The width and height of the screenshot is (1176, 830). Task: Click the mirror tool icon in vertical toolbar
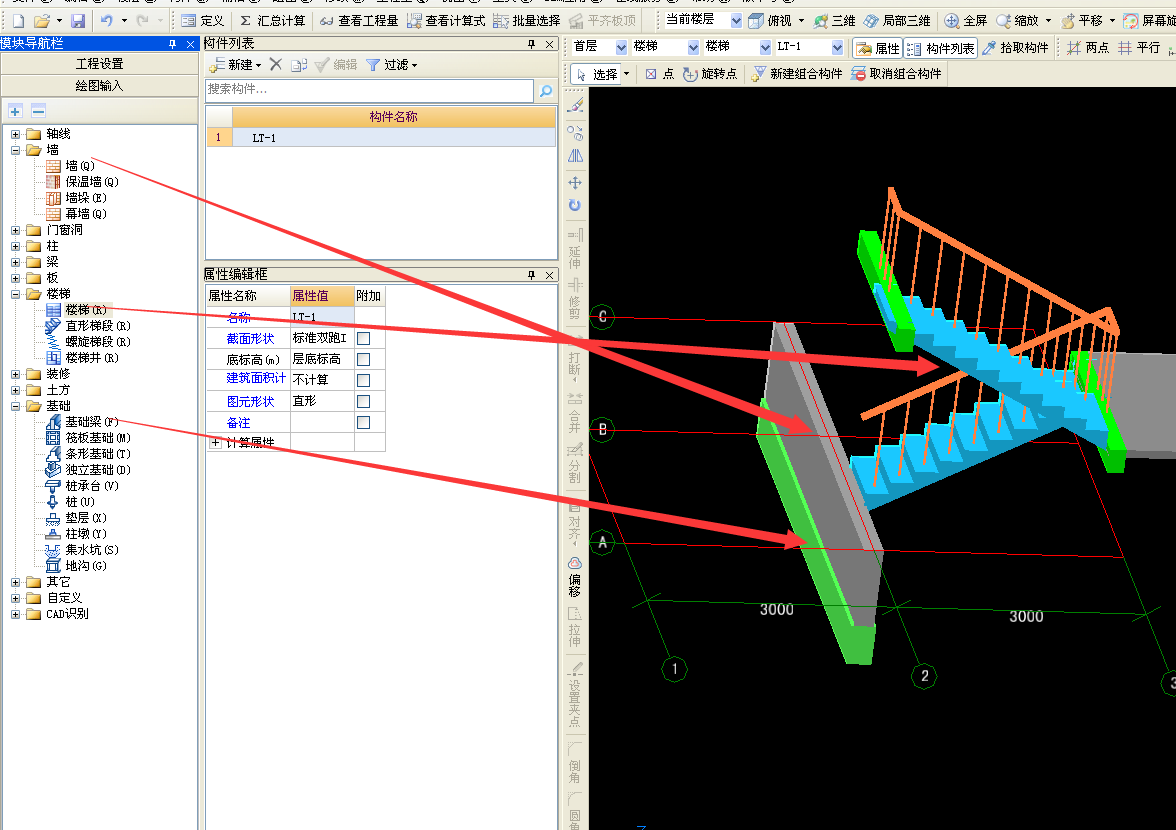(x=575, y=156)
